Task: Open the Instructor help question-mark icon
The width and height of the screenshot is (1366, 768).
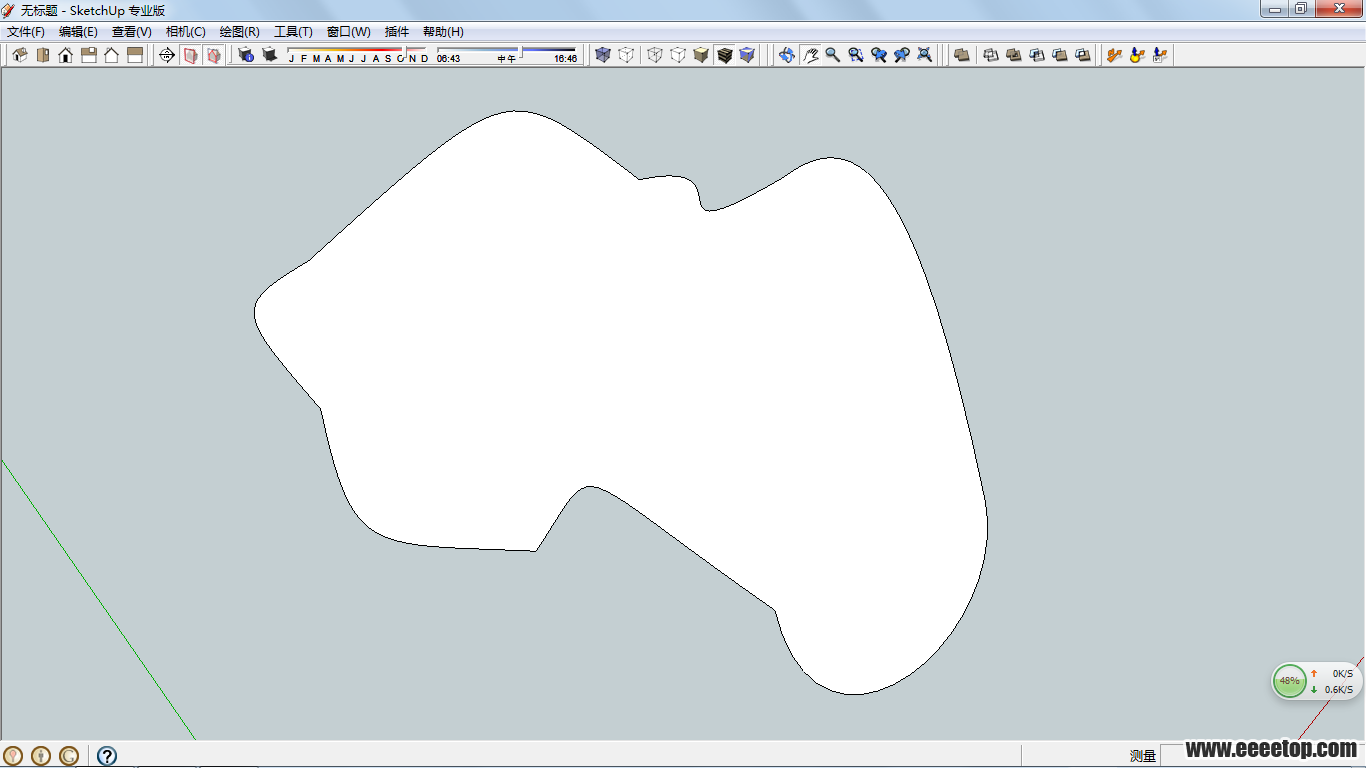Action: tap(107, 756)
